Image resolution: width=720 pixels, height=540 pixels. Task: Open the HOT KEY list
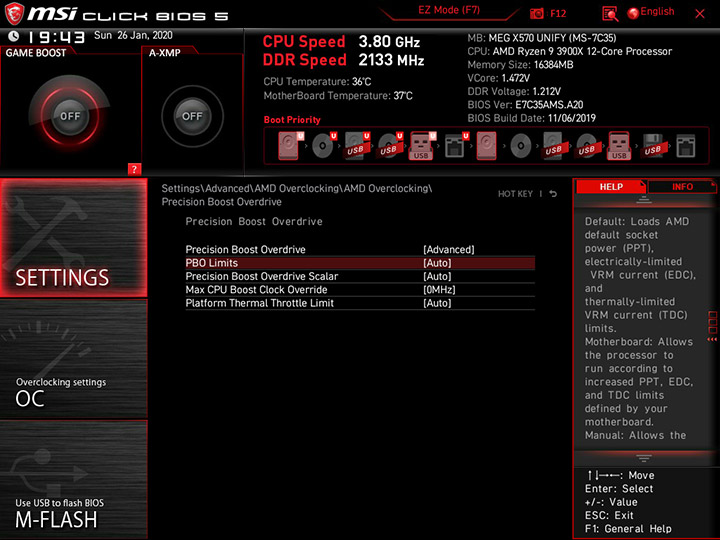(515, 194)
